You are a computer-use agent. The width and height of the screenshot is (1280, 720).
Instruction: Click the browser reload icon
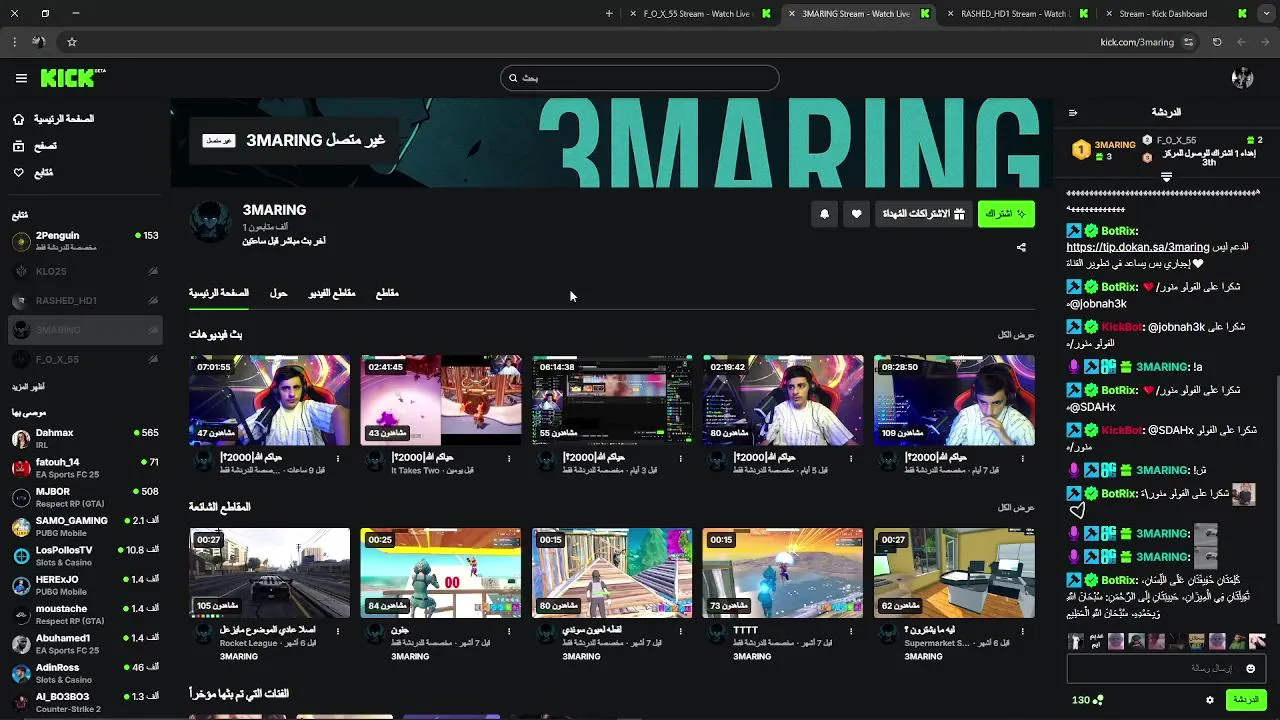1217,42
